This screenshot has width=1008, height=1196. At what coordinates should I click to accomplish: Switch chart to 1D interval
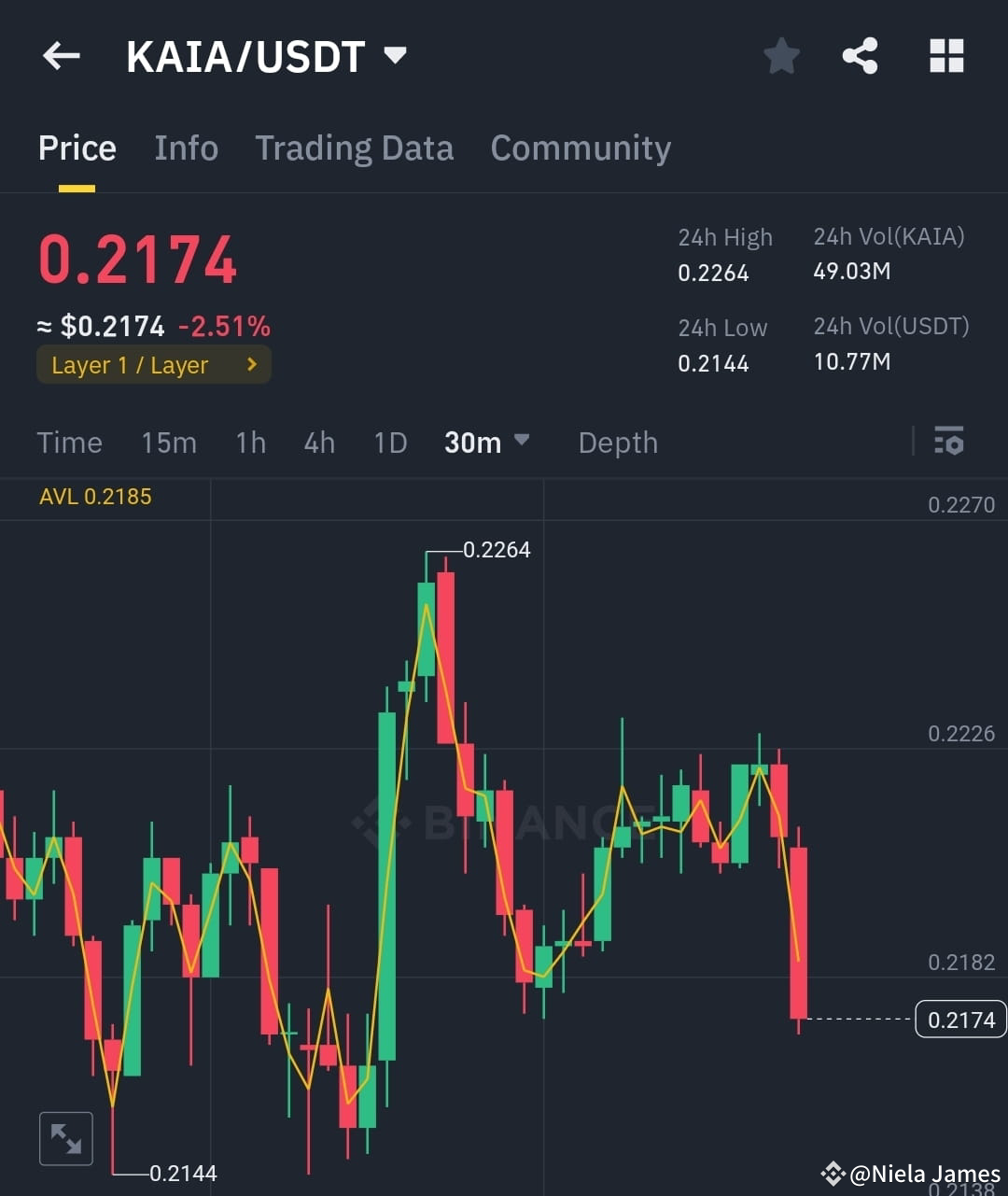click(x=389, y=443)
